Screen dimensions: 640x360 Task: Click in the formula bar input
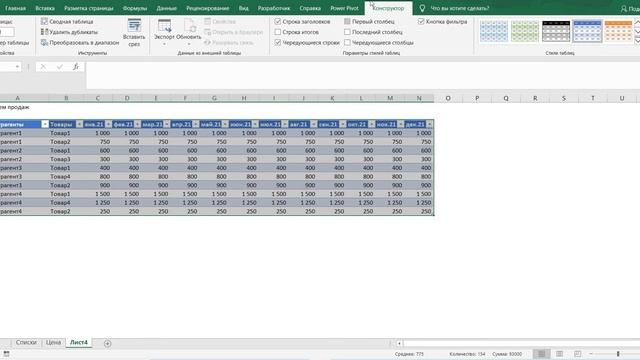(x=363, y=76)
